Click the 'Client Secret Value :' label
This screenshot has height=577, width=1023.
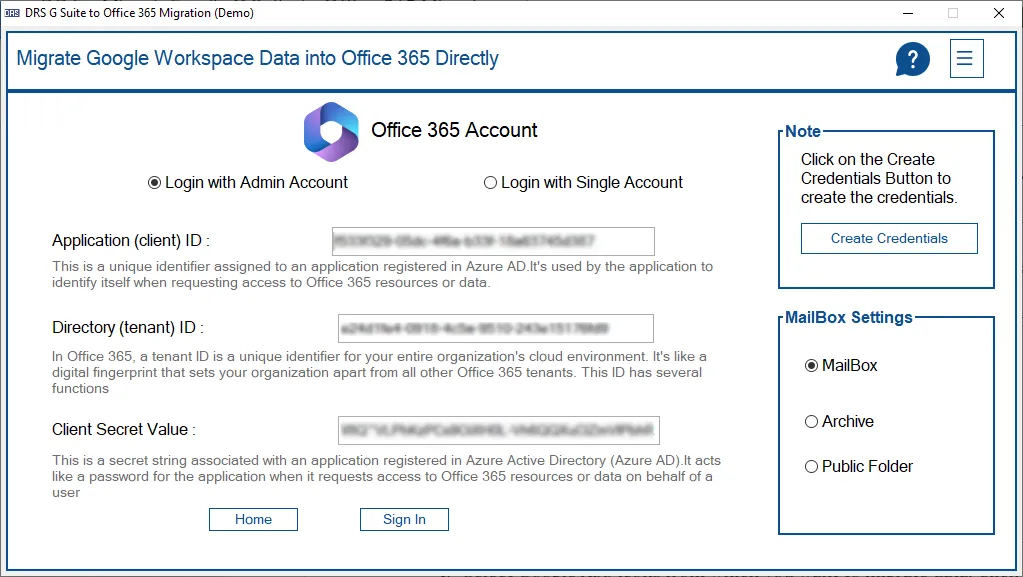point(124,429)
